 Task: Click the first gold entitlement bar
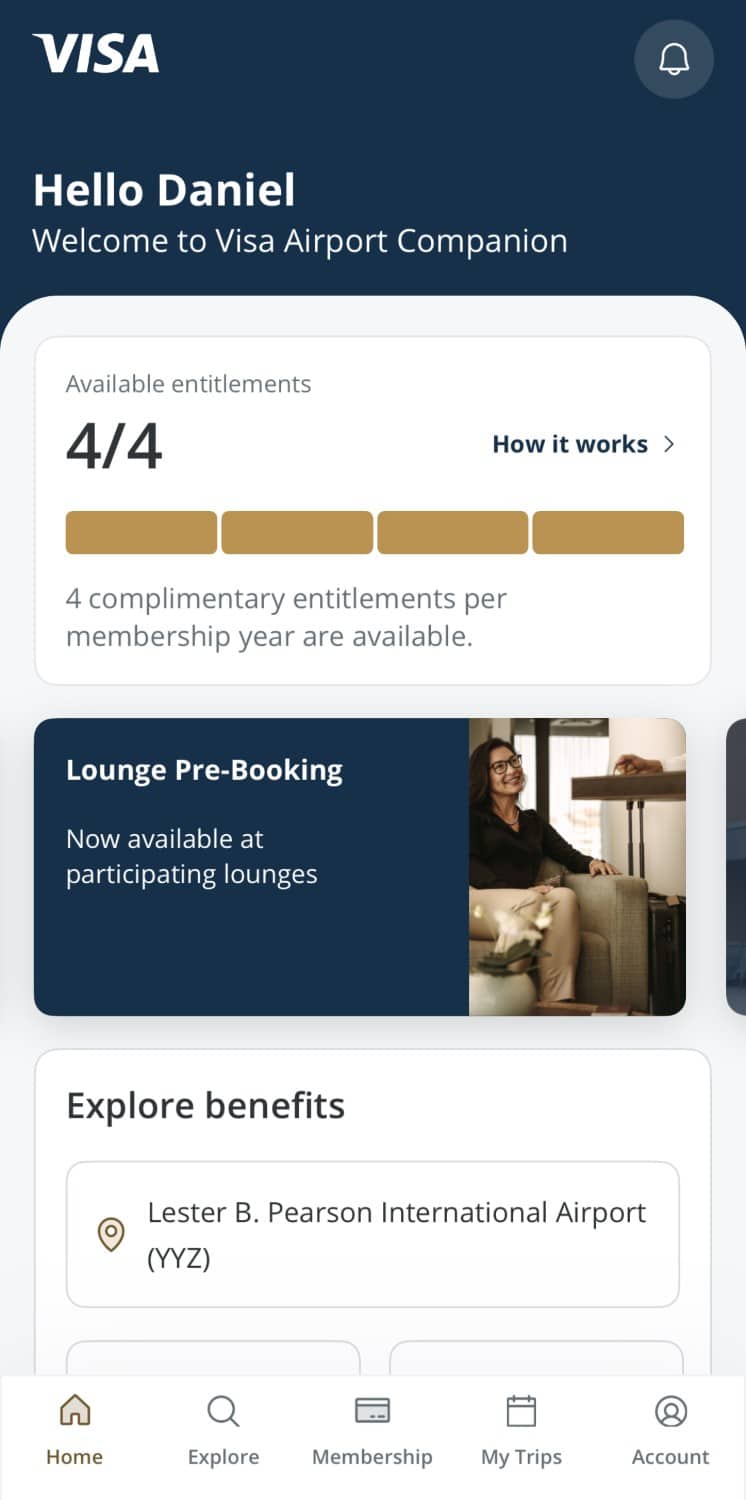[141, 532]
